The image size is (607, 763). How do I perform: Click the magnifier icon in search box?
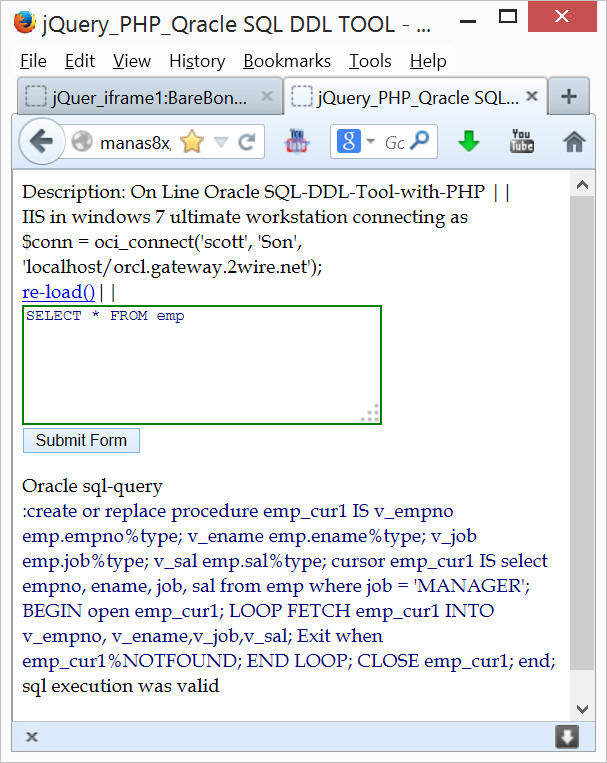(422, 142)
